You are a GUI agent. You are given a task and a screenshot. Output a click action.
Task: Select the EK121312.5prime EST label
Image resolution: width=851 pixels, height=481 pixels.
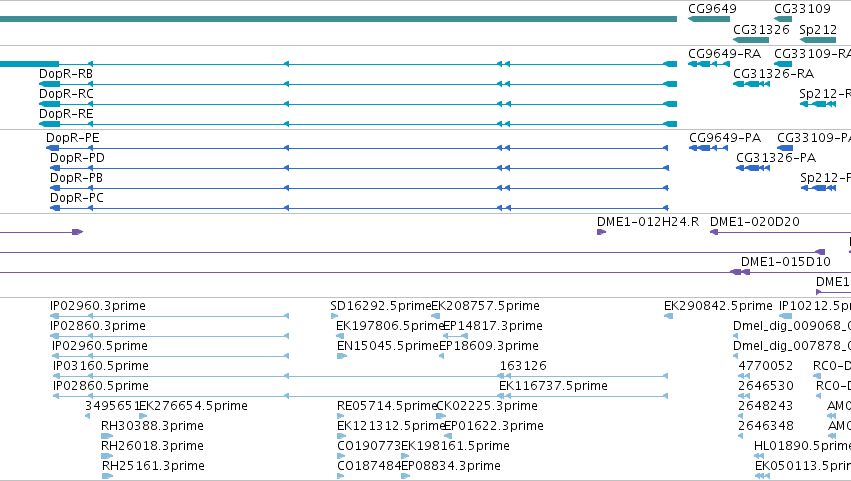click(391, 426)
